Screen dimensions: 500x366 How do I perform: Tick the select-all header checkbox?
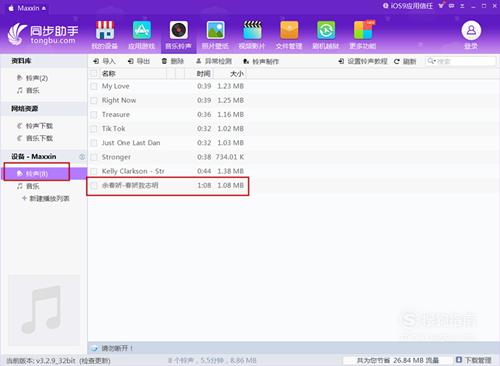pos(94,73)
